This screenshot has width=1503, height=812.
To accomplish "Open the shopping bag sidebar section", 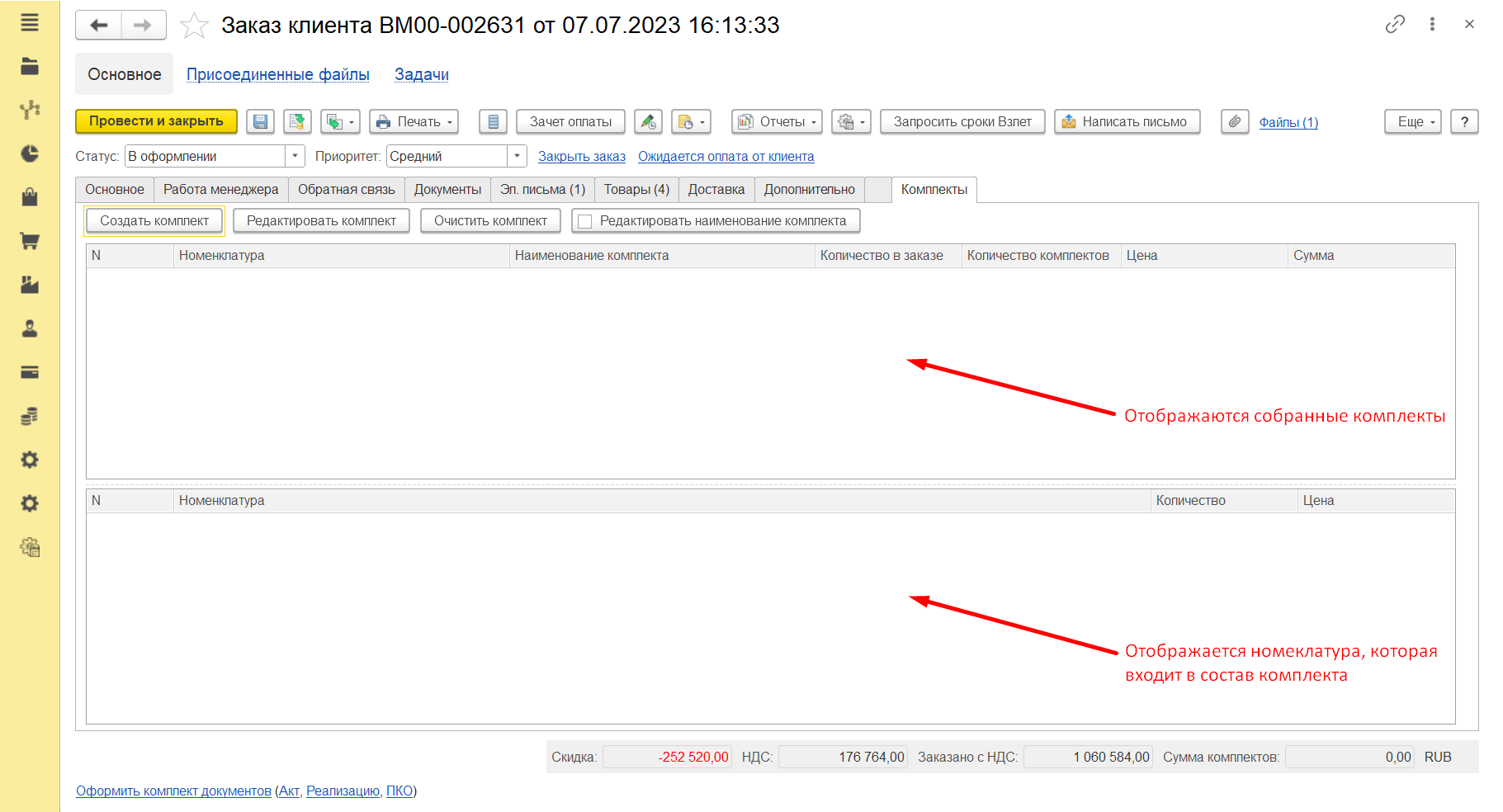I will (30, 197).
